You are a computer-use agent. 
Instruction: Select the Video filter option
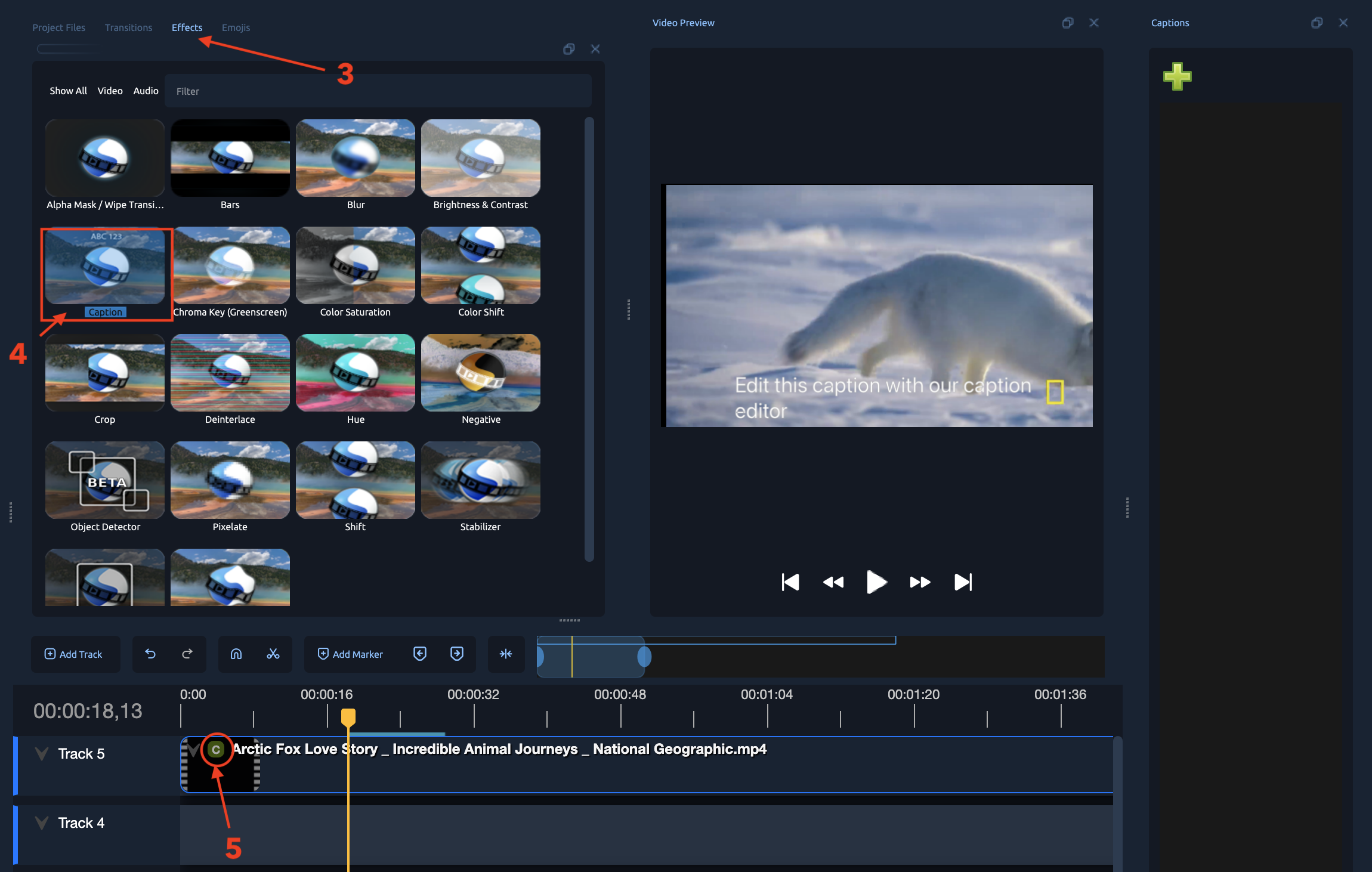click(x=110, y=91)
